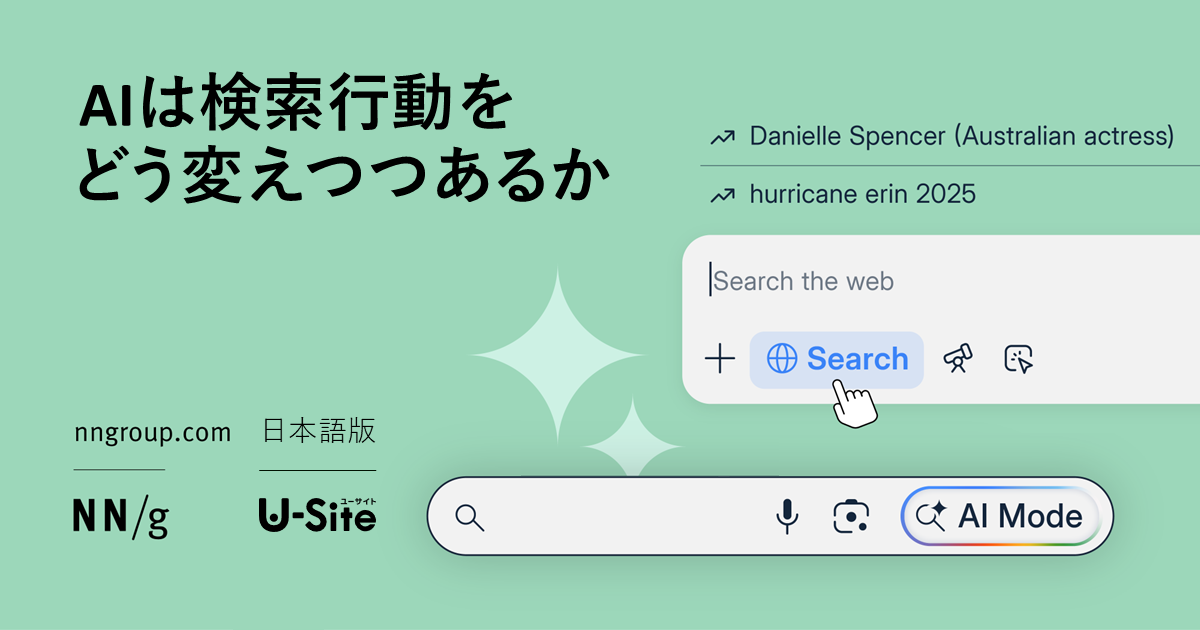The width and height of the screenshot is (1200, 630).
Task: Click the AI Mode button
Action: point(1001,516)
